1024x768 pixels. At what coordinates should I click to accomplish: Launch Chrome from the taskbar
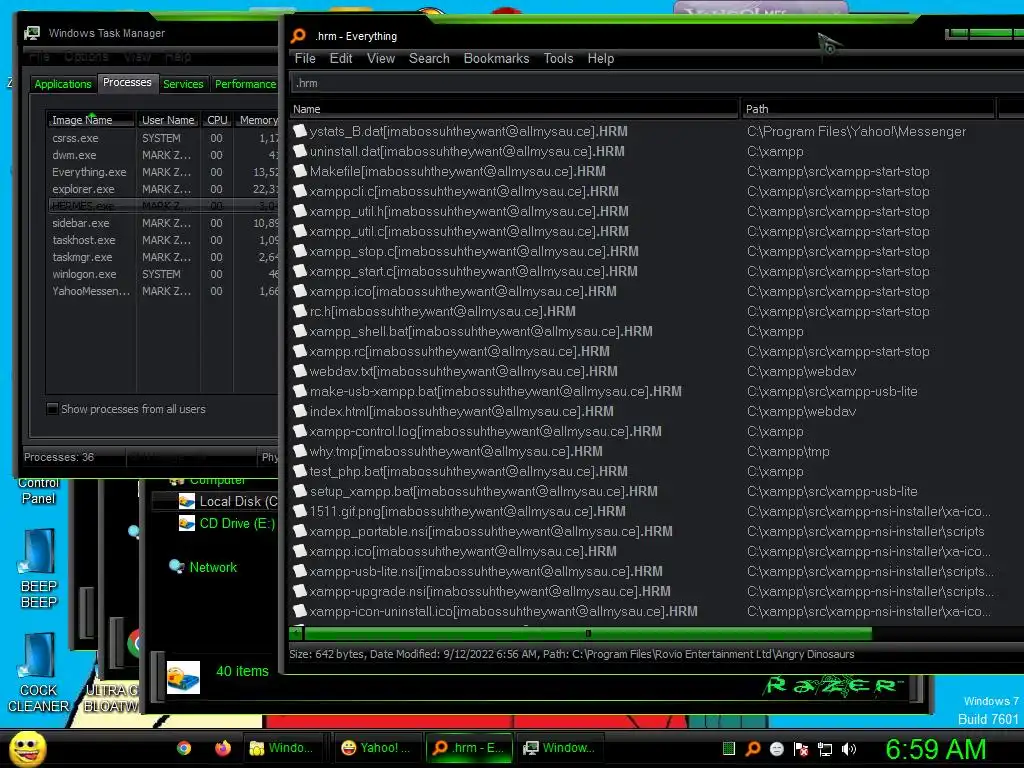pyautogui.click(x=184, y=748)
